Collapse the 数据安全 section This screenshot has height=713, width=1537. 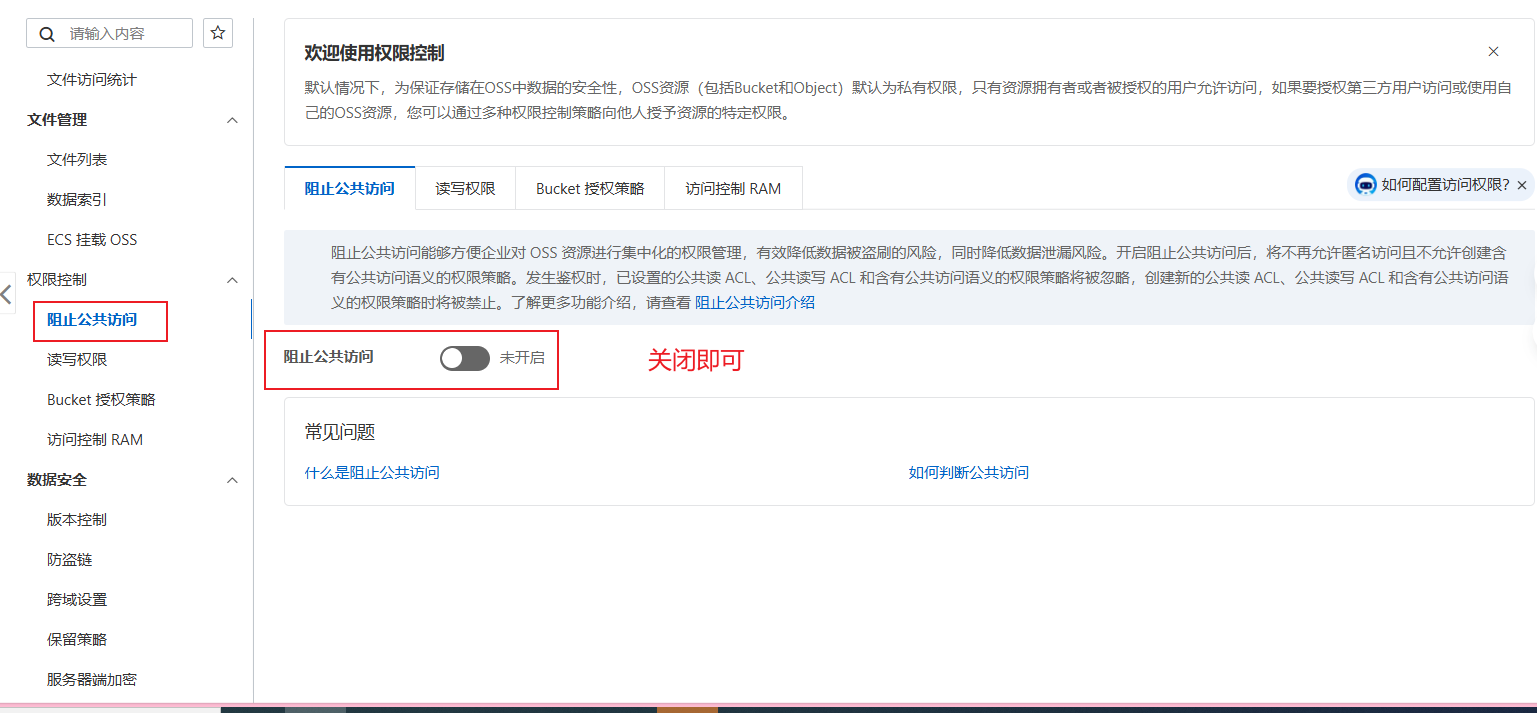(232, 480)
